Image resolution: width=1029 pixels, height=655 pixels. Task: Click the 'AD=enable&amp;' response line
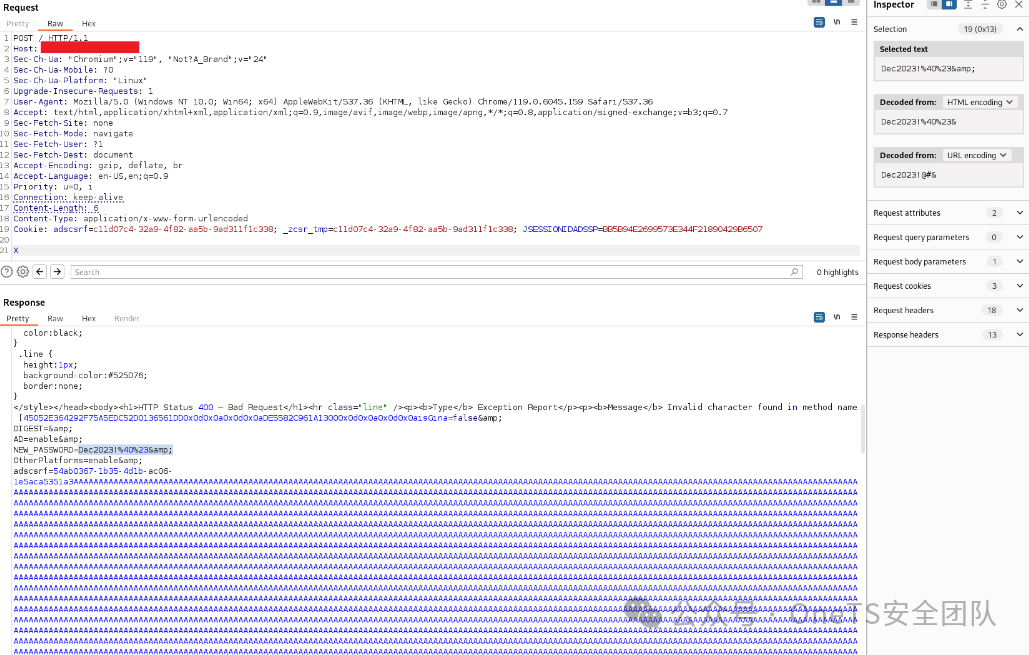[x=48, y=439]
